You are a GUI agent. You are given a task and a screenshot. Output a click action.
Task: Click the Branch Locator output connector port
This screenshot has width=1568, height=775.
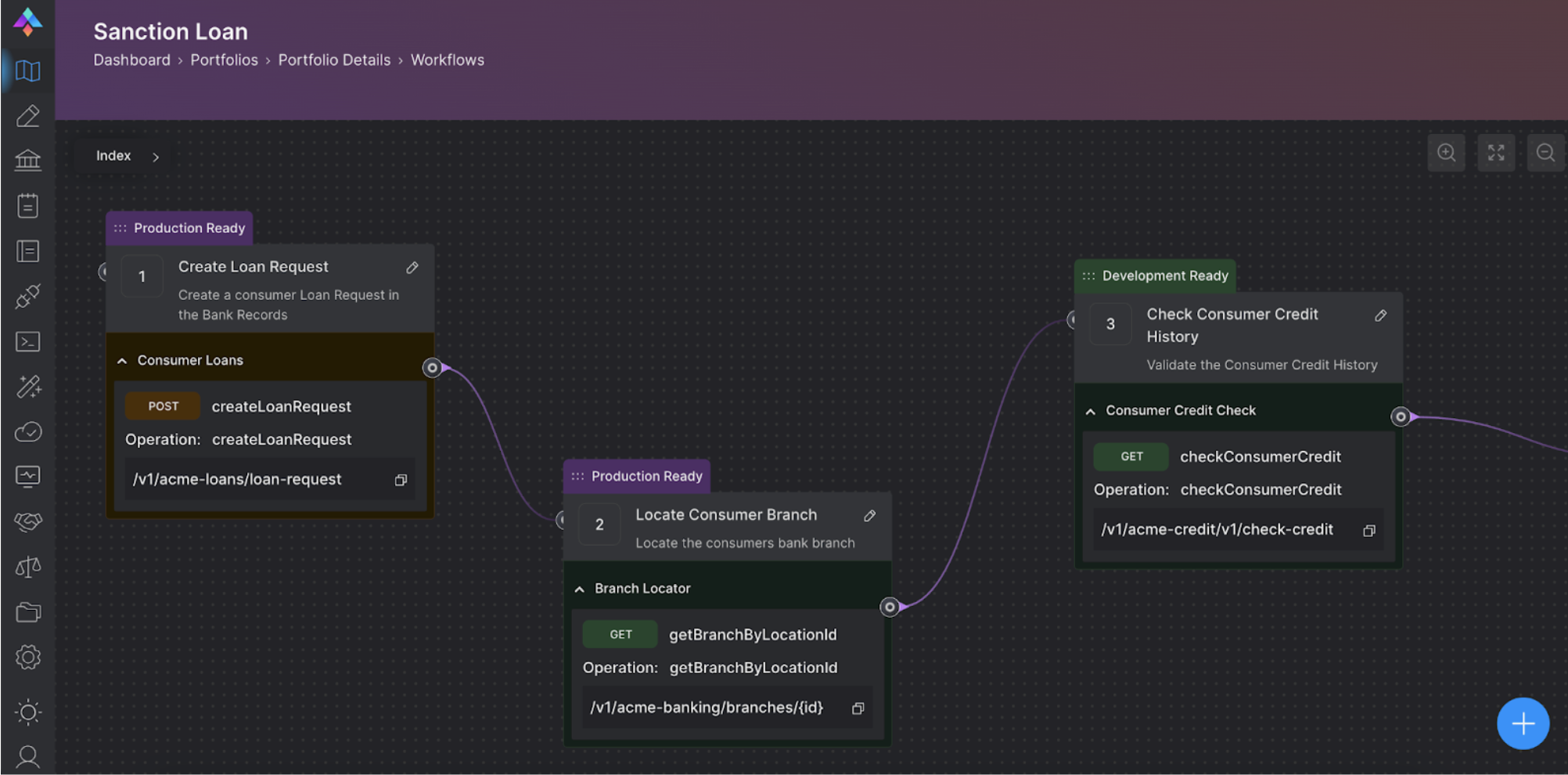890,607
